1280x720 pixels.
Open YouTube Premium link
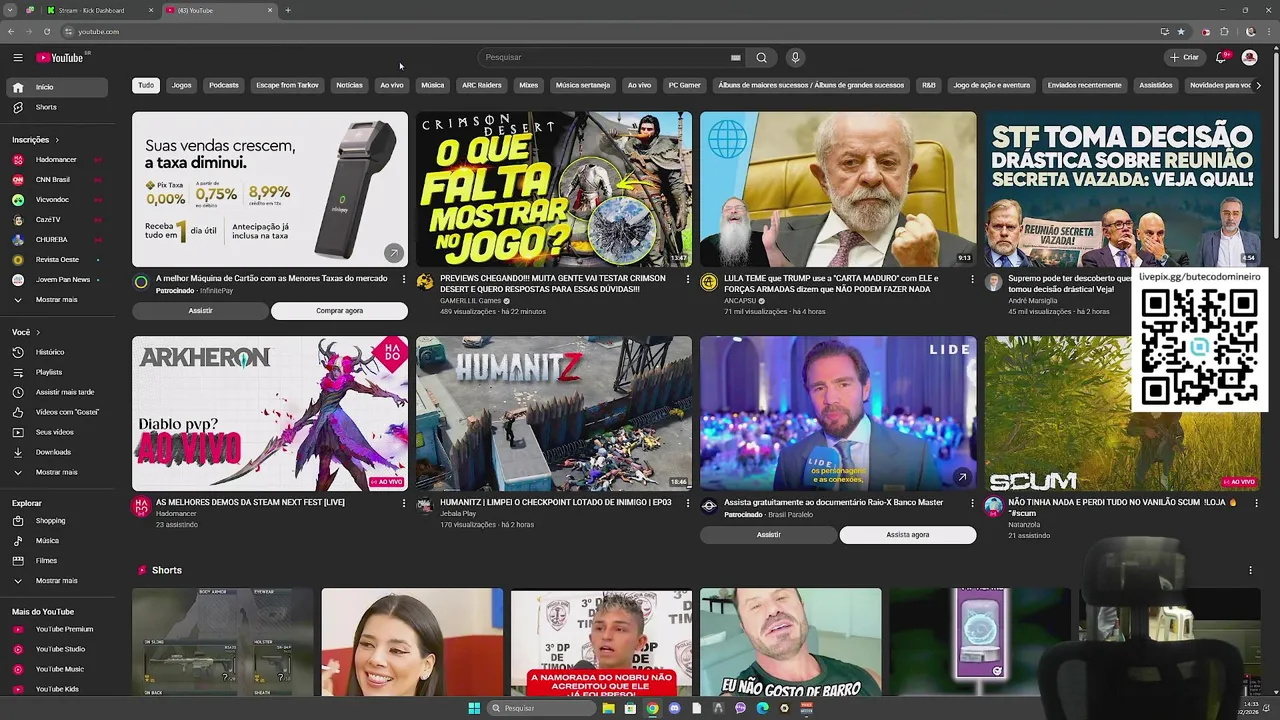59,629
